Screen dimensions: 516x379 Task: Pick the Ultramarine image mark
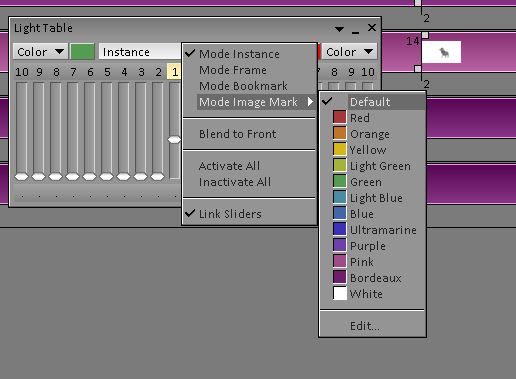(372, 230)
